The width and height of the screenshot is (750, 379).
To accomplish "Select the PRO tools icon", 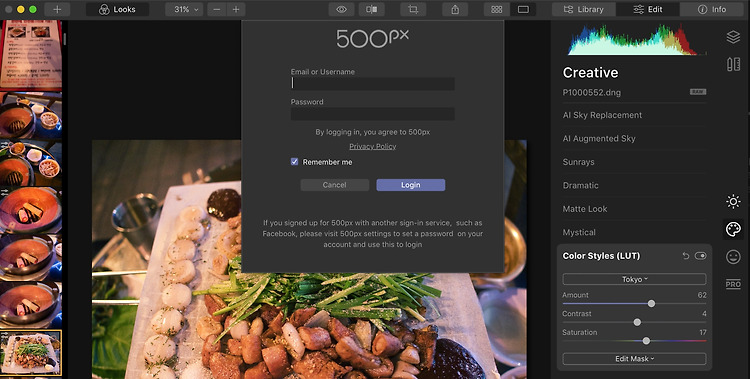I will [733, 284].
